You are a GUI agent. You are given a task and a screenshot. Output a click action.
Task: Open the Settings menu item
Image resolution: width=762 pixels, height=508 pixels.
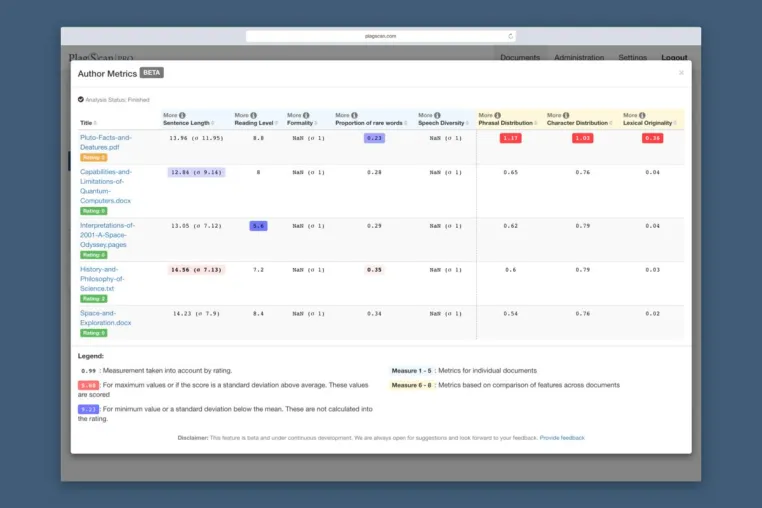(x=632, y=57)
